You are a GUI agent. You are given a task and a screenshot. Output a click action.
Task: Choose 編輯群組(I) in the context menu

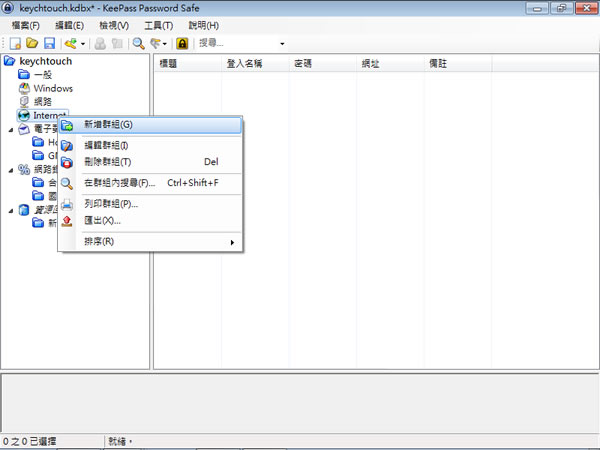[x=150, y=145]
